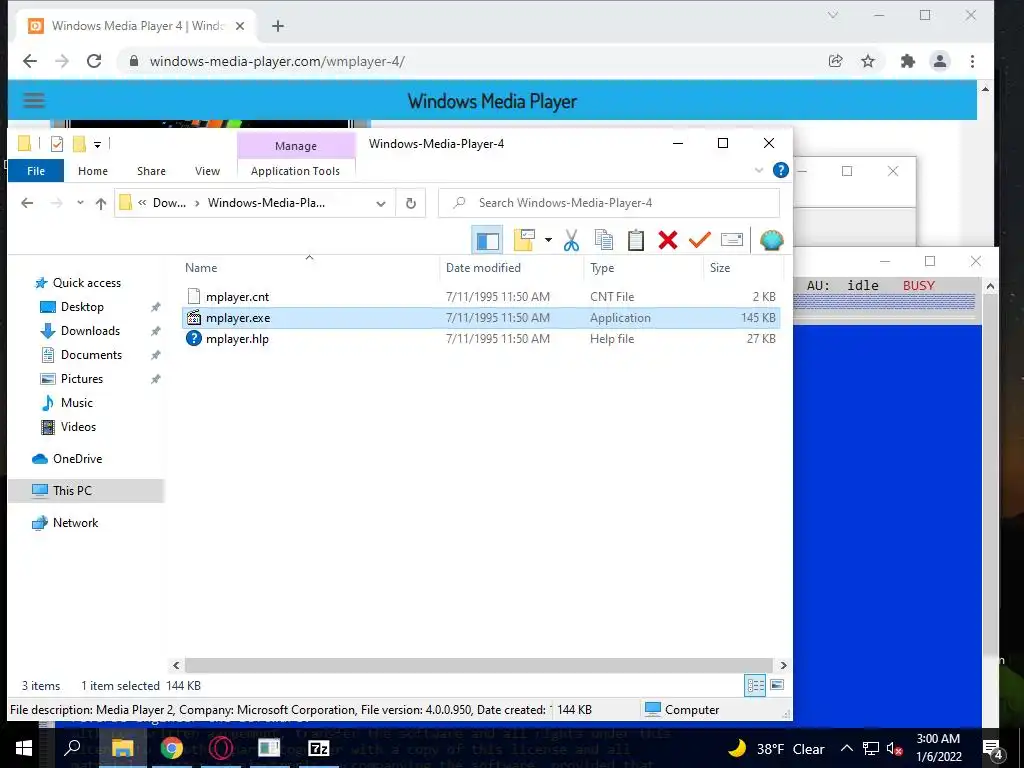
Task: Click the Paste clipboard icon
Action: (x=635, y=240)
